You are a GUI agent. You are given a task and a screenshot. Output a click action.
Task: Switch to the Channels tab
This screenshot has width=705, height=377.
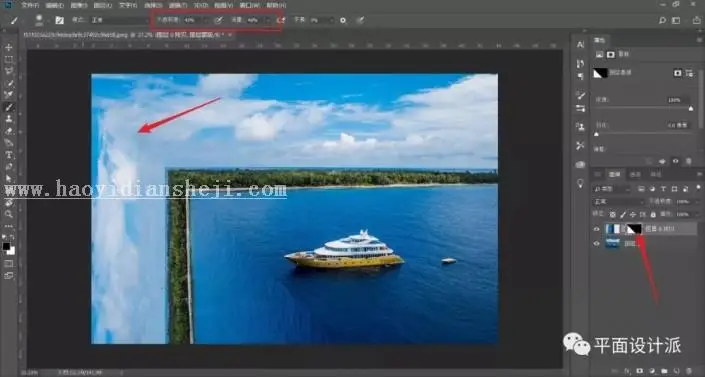635,174
